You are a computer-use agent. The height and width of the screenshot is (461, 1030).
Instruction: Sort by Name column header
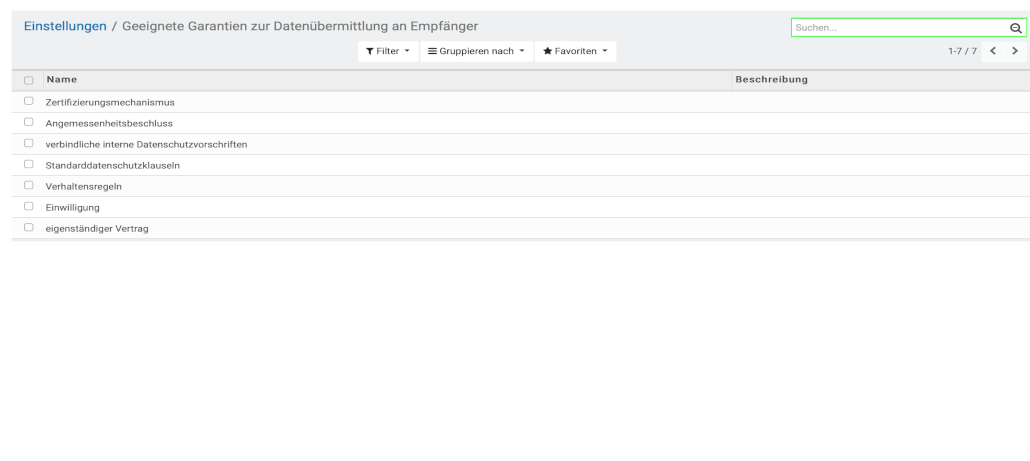62,79
